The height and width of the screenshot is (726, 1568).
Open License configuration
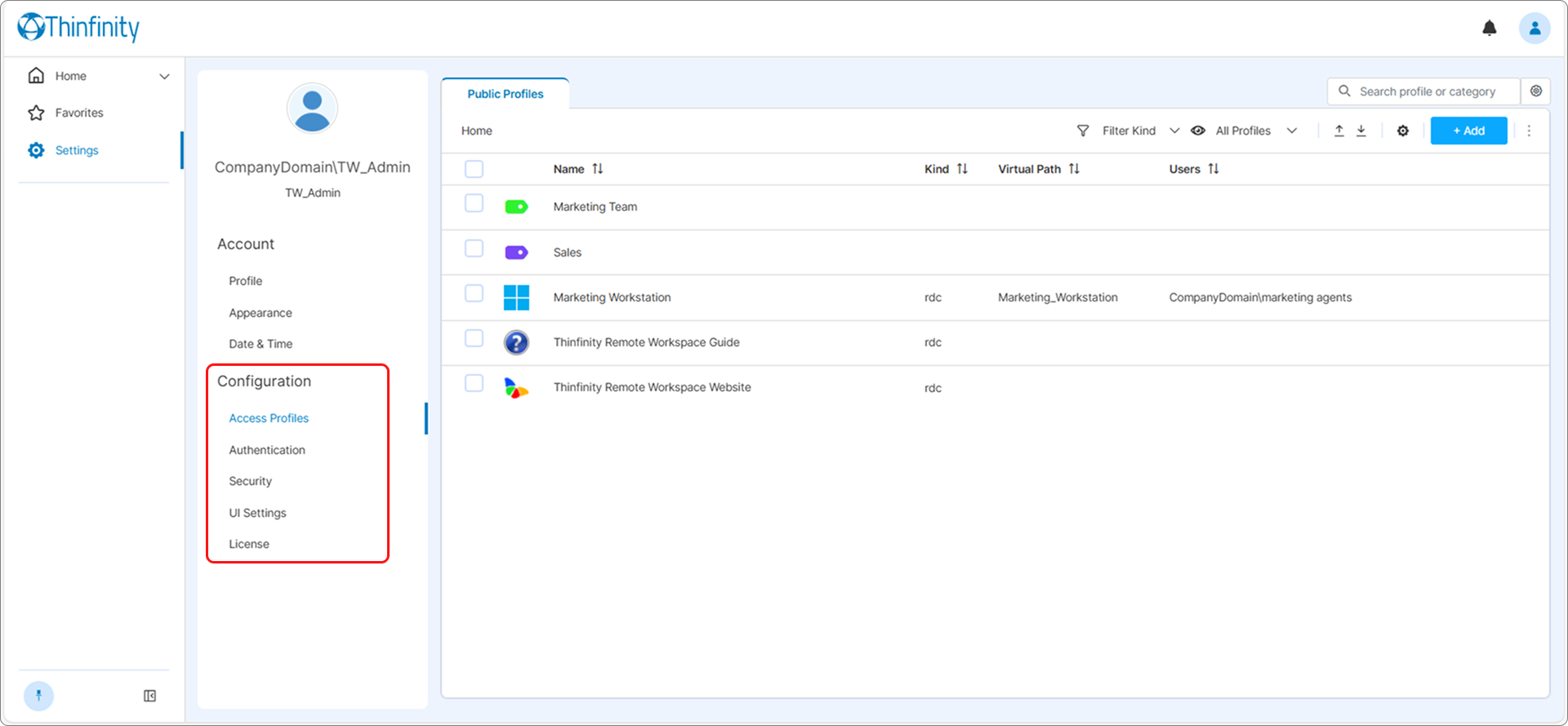[249, 544]
